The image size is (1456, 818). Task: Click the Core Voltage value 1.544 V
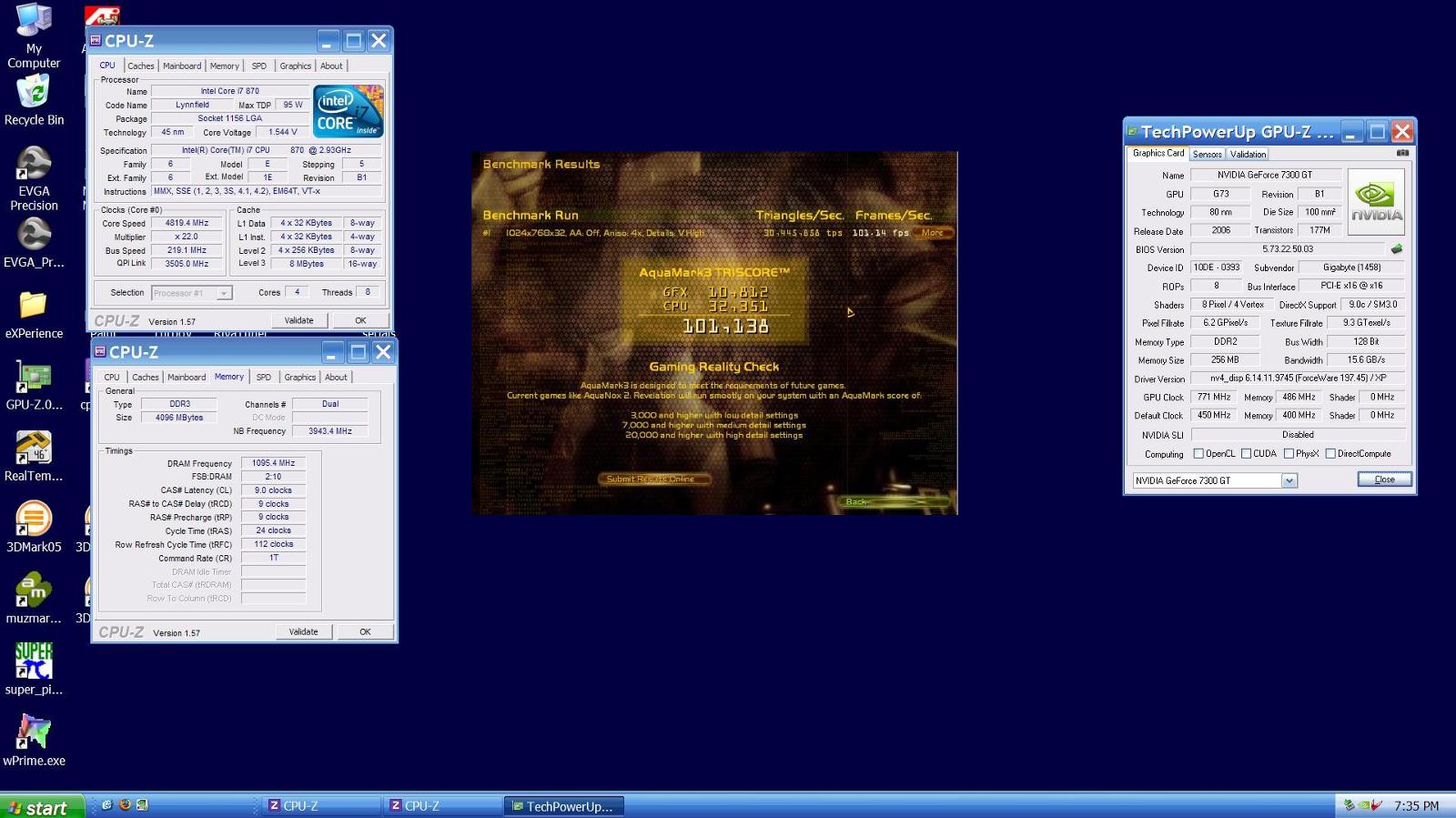pos(283,132)
